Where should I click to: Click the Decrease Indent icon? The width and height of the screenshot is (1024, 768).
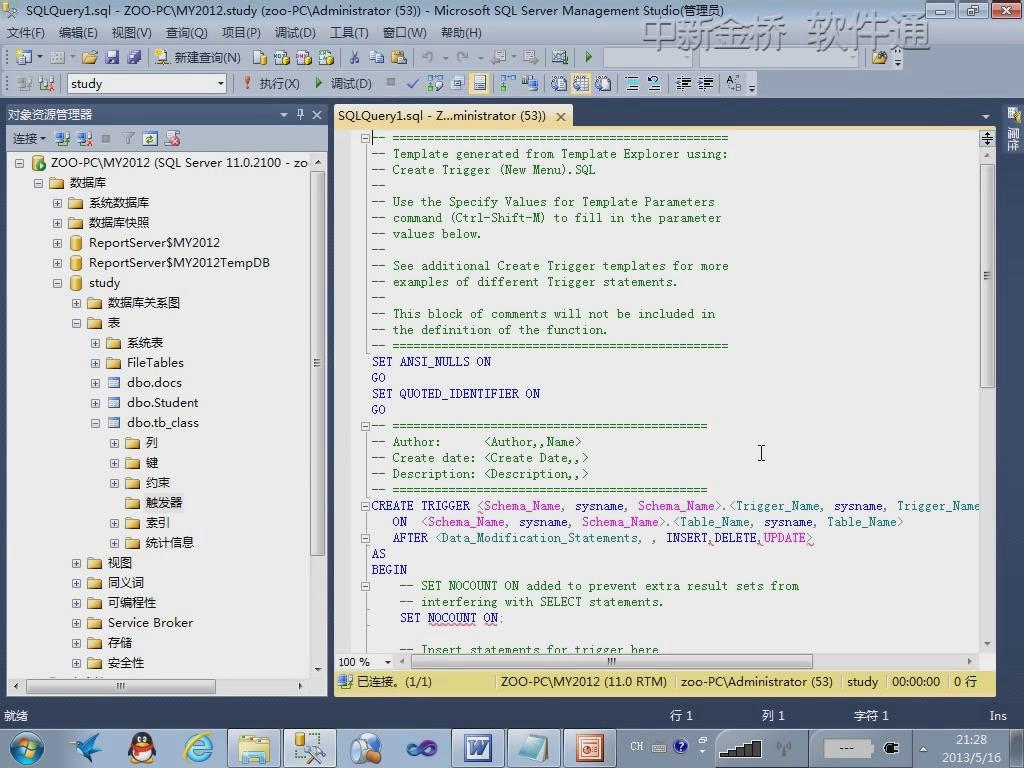[x=683, y=84]
